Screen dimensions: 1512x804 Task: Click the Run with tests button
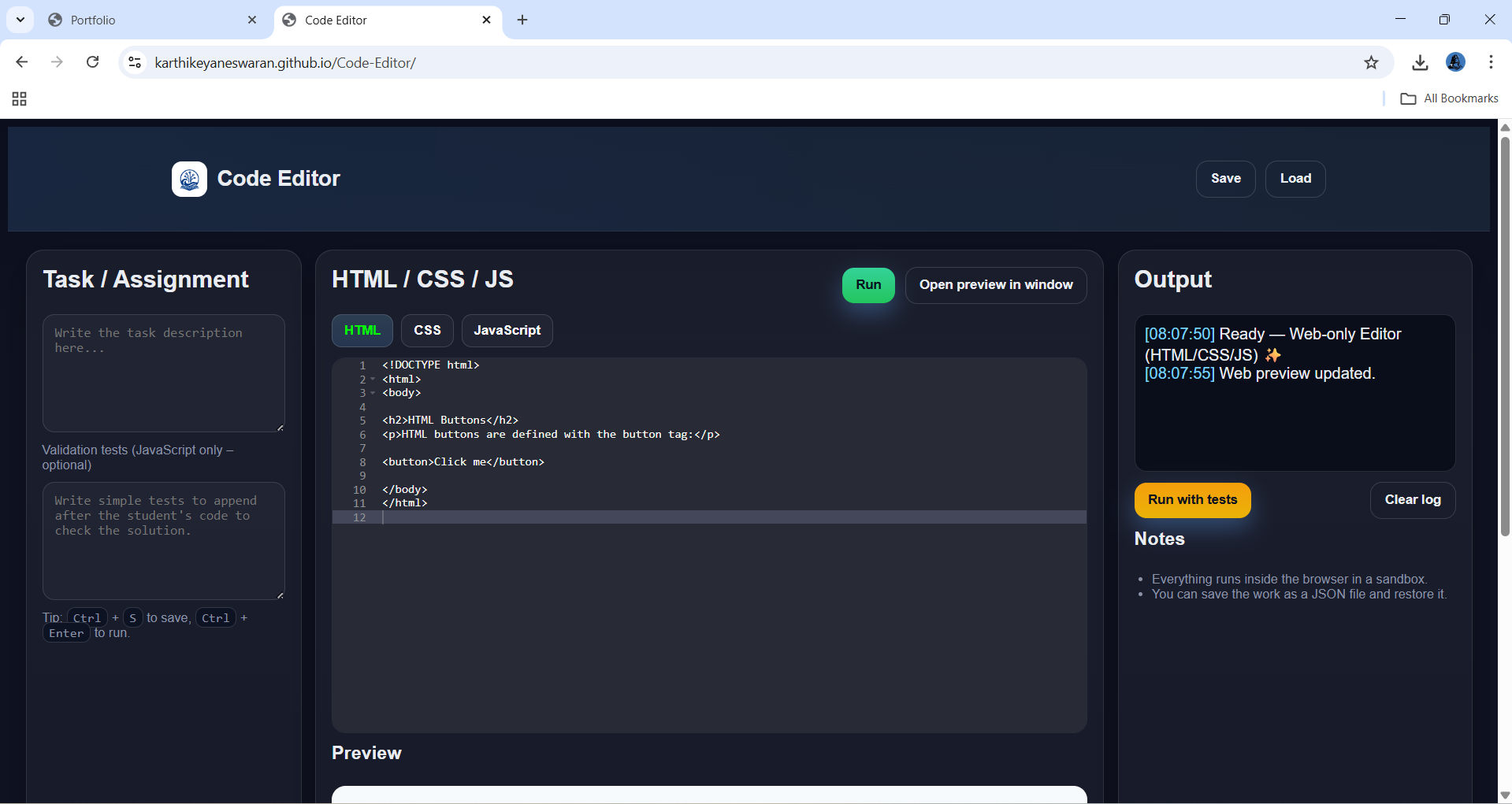1192,500
